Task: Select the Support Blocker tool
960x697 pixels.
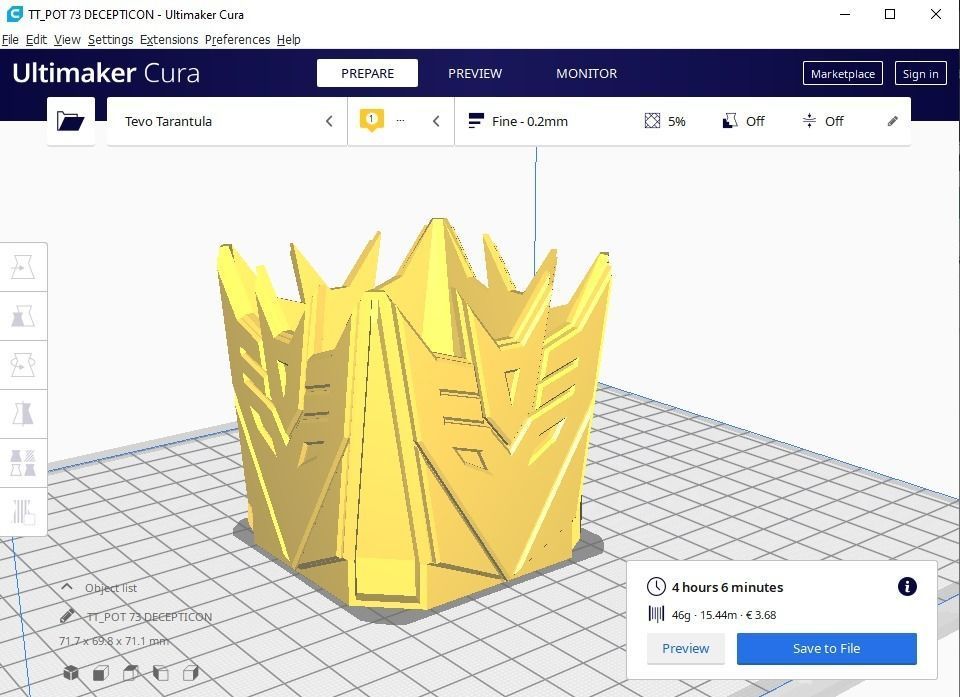Action: [x=23, y=512]
